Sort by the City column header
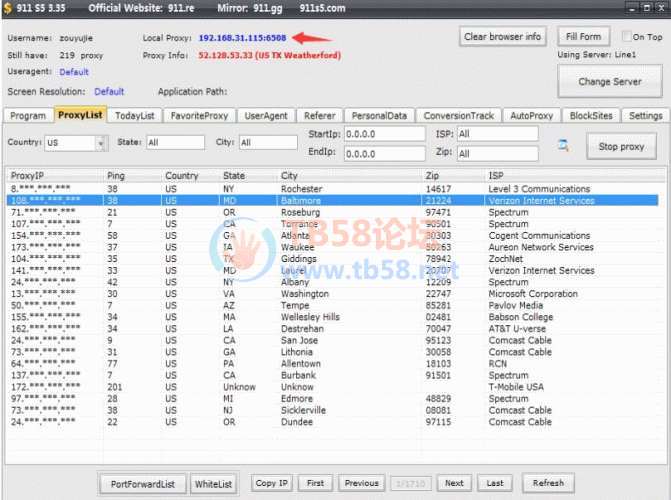 click(289, 176)
